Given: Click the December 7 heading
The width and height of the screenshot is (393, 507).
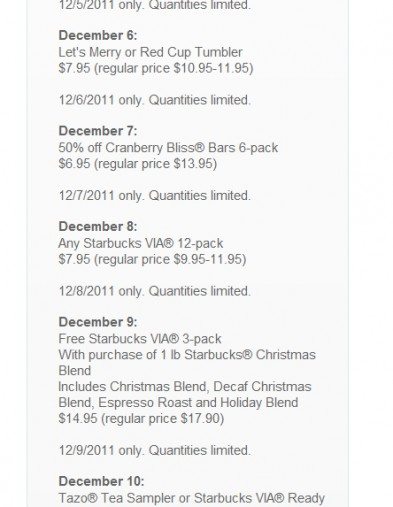Looking at the screenshot, I should (x=98, y=131).
